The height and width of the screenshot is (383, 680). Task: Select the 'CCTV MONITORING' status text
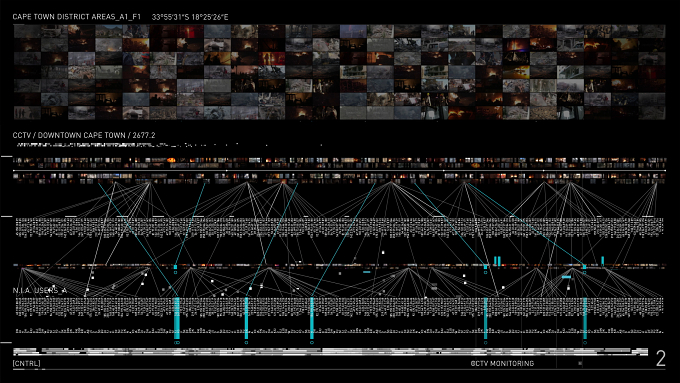(502, 363)
